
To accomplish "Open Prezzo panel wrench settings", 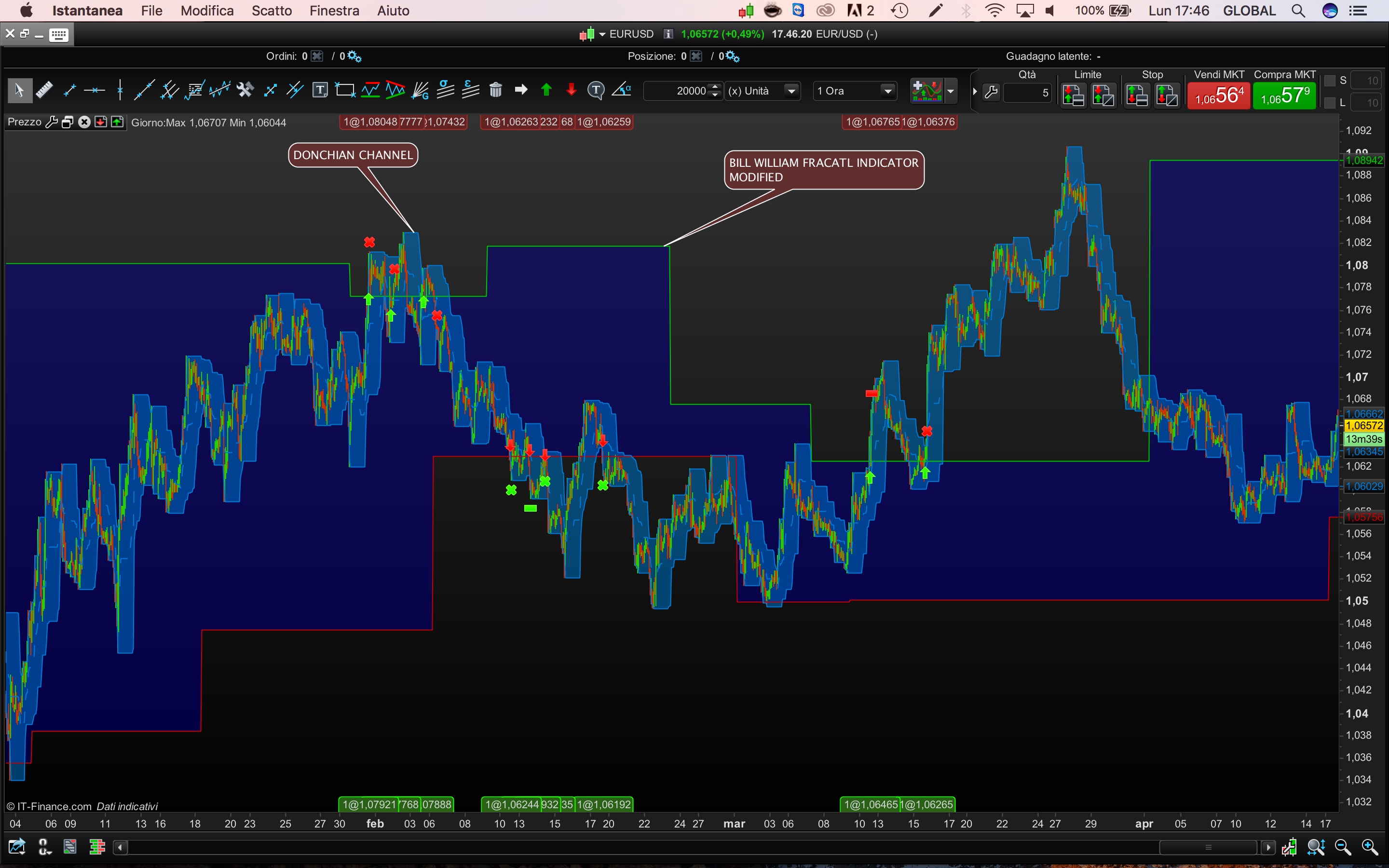I will 51,122.
